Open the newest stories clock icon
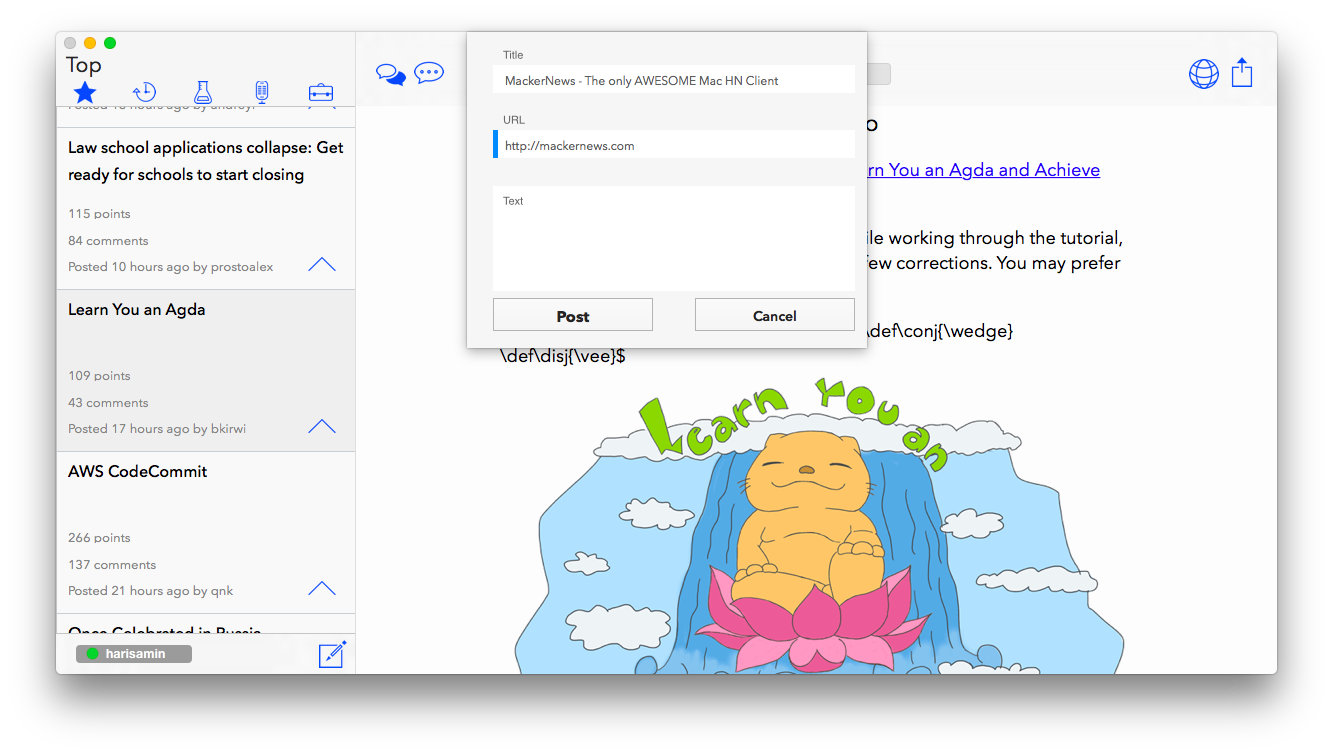1333x754 pixels. [x=144, y=93]
